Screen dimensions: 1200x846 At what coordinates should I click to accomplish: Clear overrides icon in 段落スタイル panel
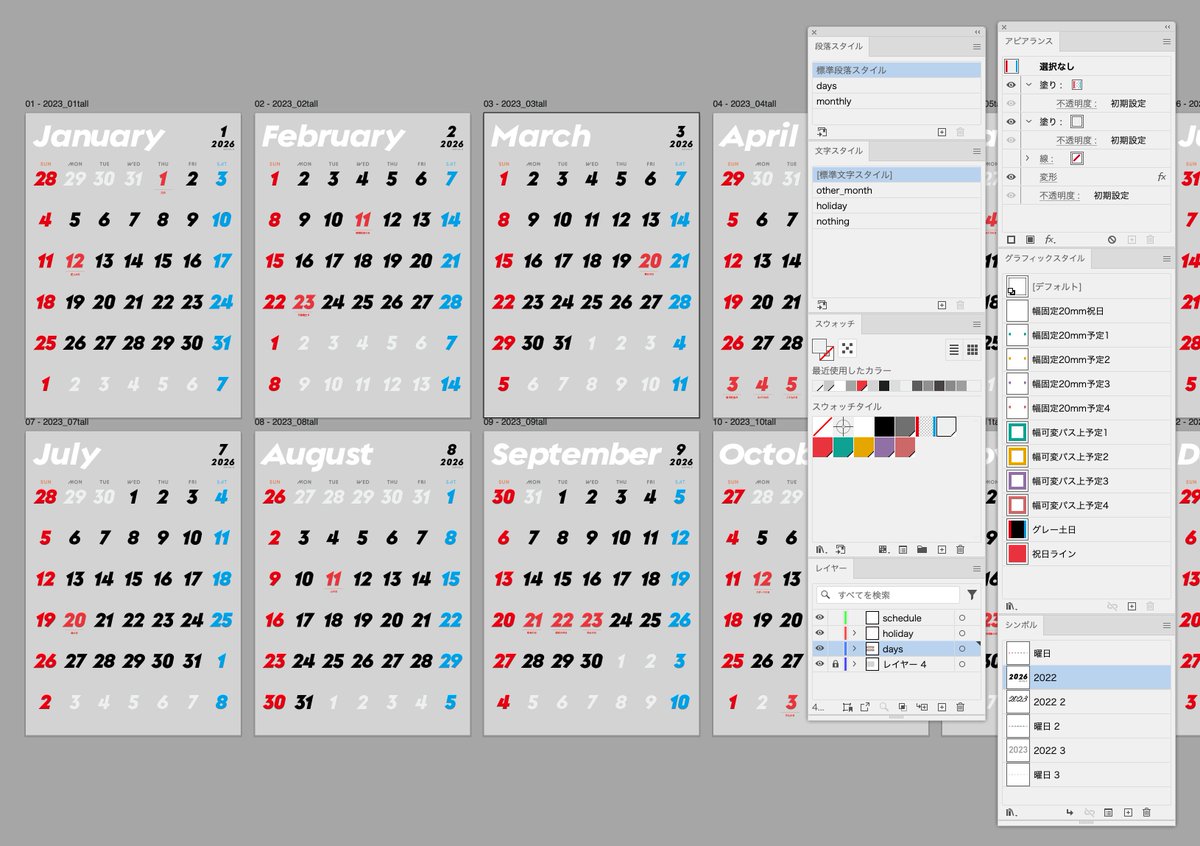(x=822, y=131)
